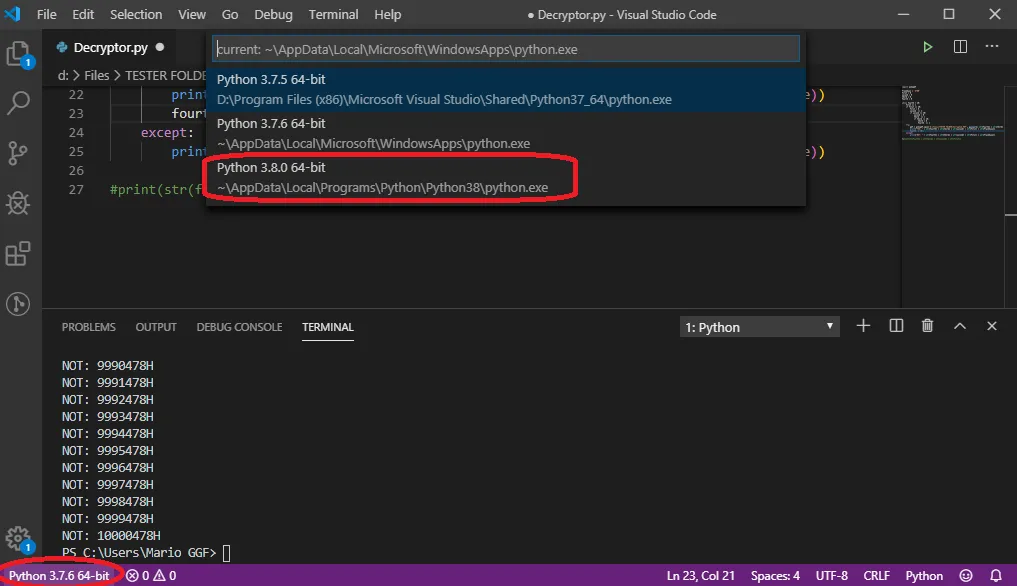Choose Python 3.7.5 64-bit interpreter
1017x586 pixels.
coord(506,90)
